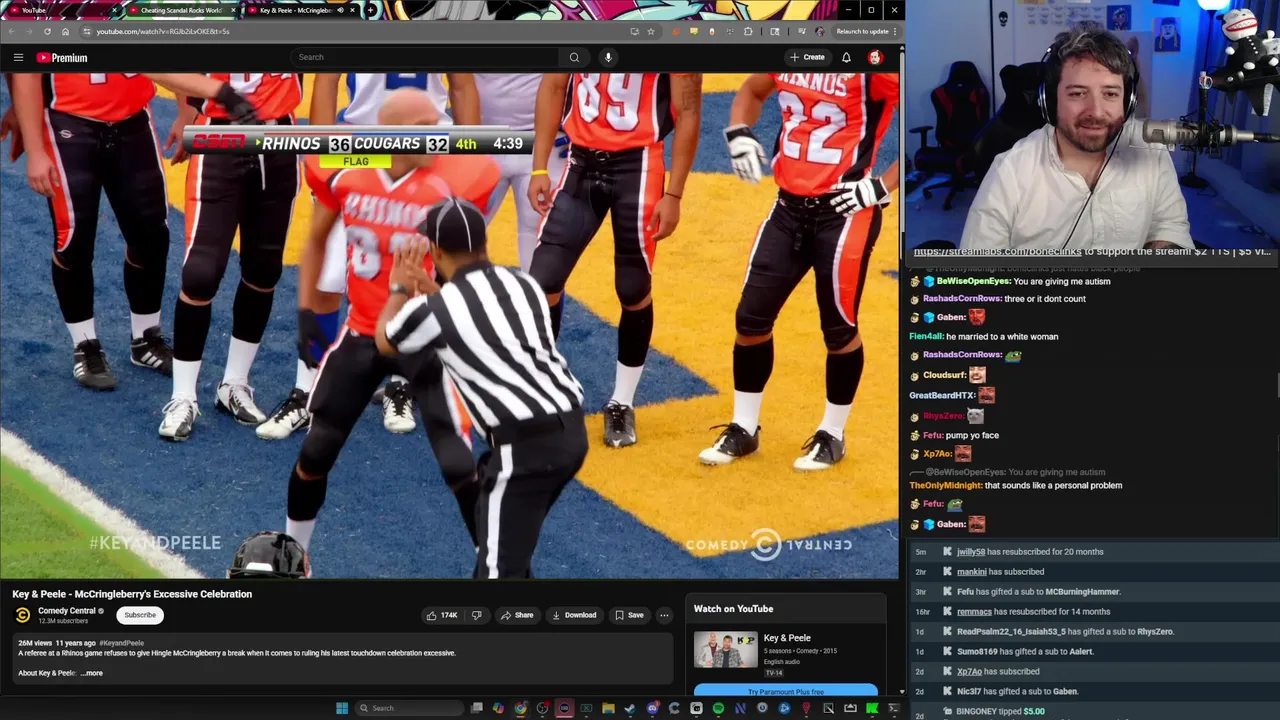Click Sumo8169 gifted a sub entry
The image size is (1280, 720).
[x=1093, y=652]
